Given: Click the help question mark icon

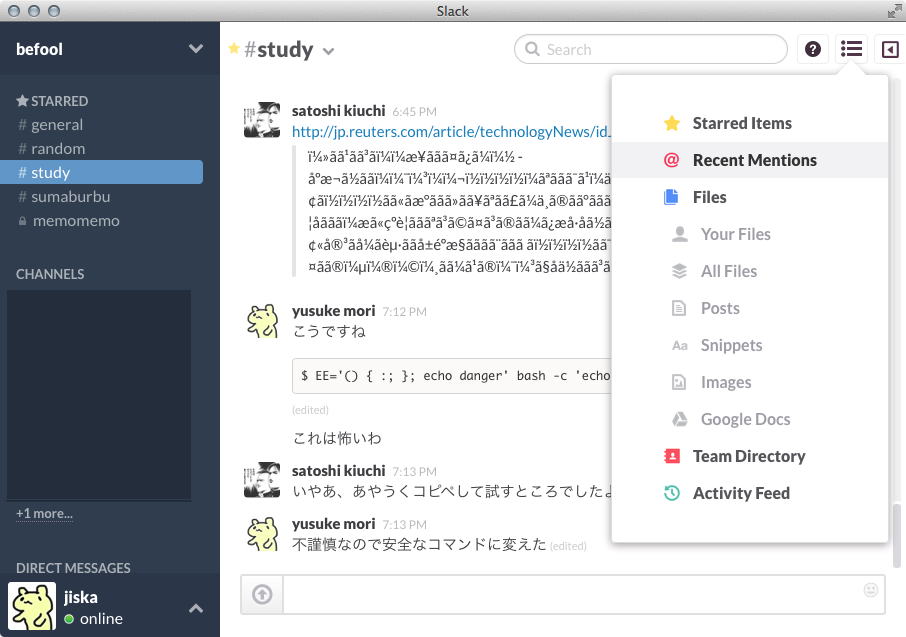Looking at the screenshot, I should pyautogui.click(x=813, y=49).
